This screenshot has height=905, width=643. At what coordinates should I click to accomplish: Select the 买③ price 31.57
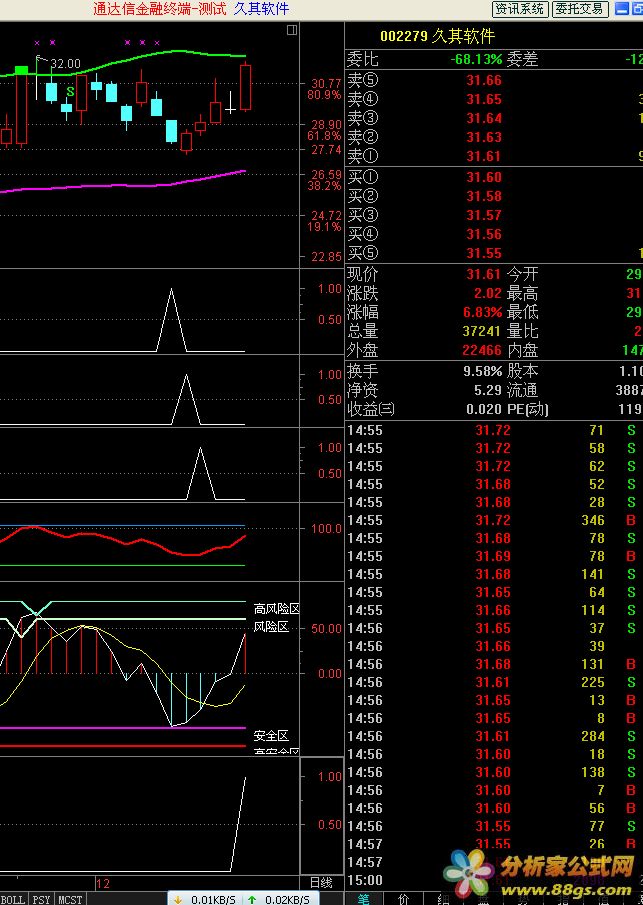[484, 215]
